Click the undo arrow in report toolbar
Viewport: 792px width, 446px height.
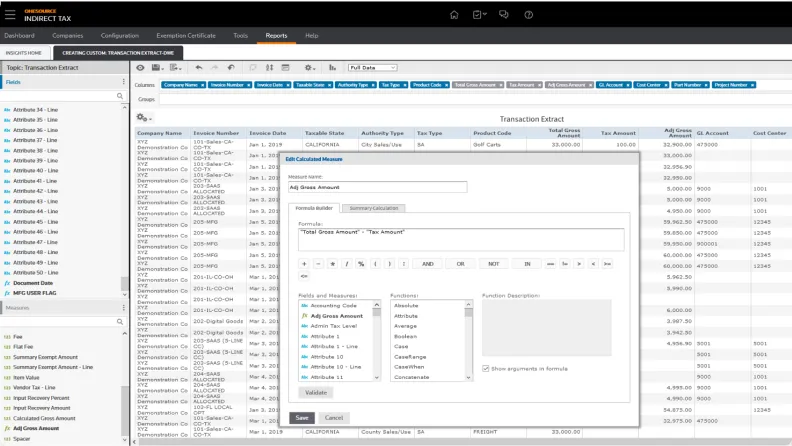[199, 67]
